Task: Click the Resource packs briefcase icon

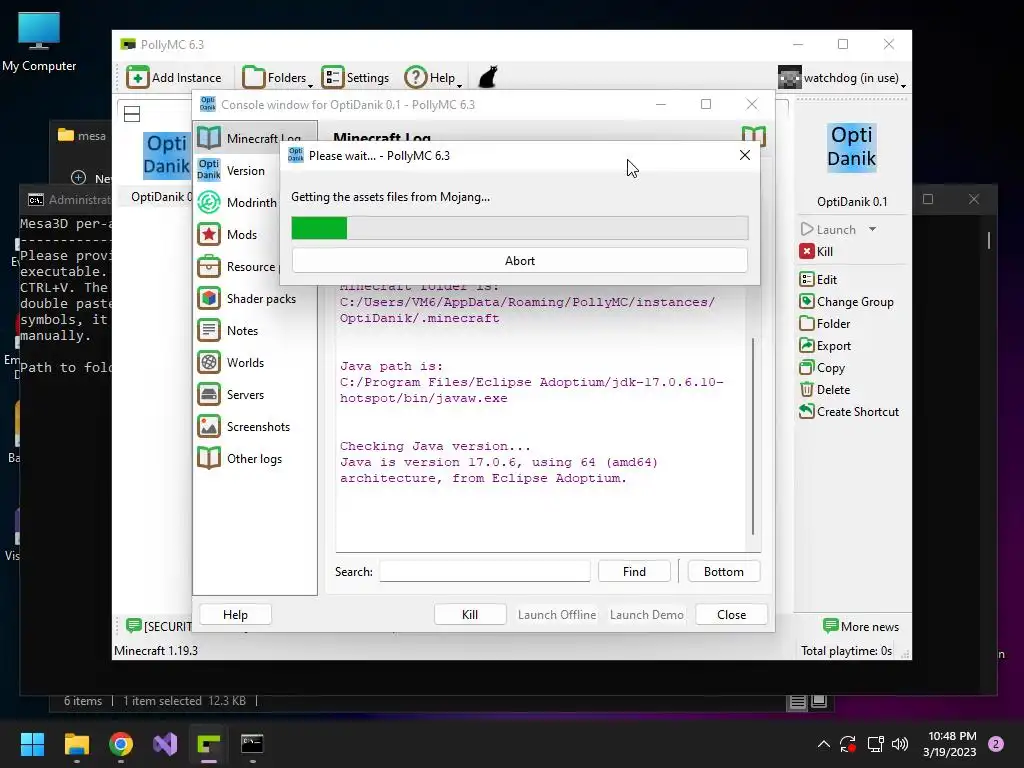Action: [209, 266]
